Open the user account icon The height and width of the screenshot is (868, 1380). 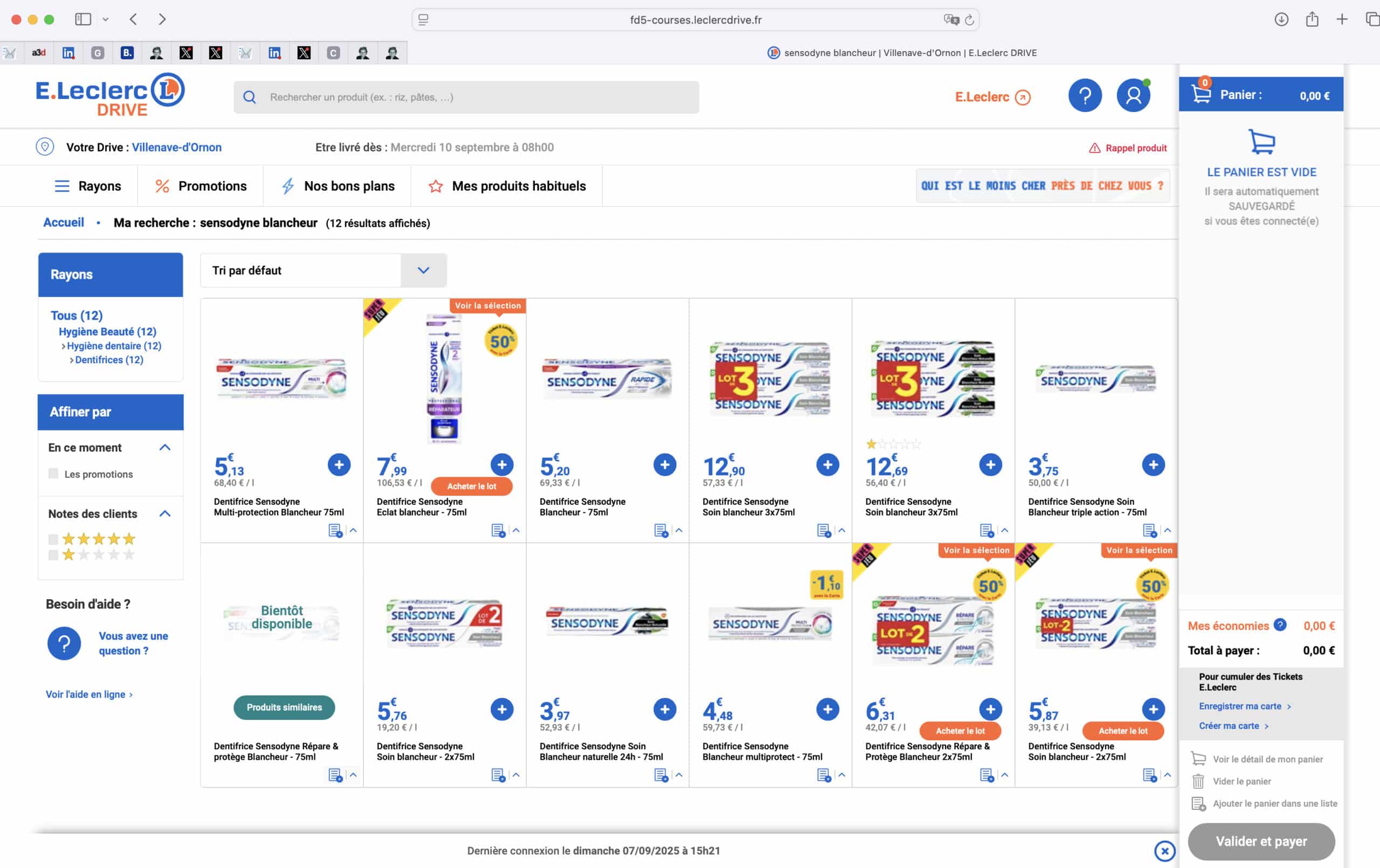point(1133,96)
